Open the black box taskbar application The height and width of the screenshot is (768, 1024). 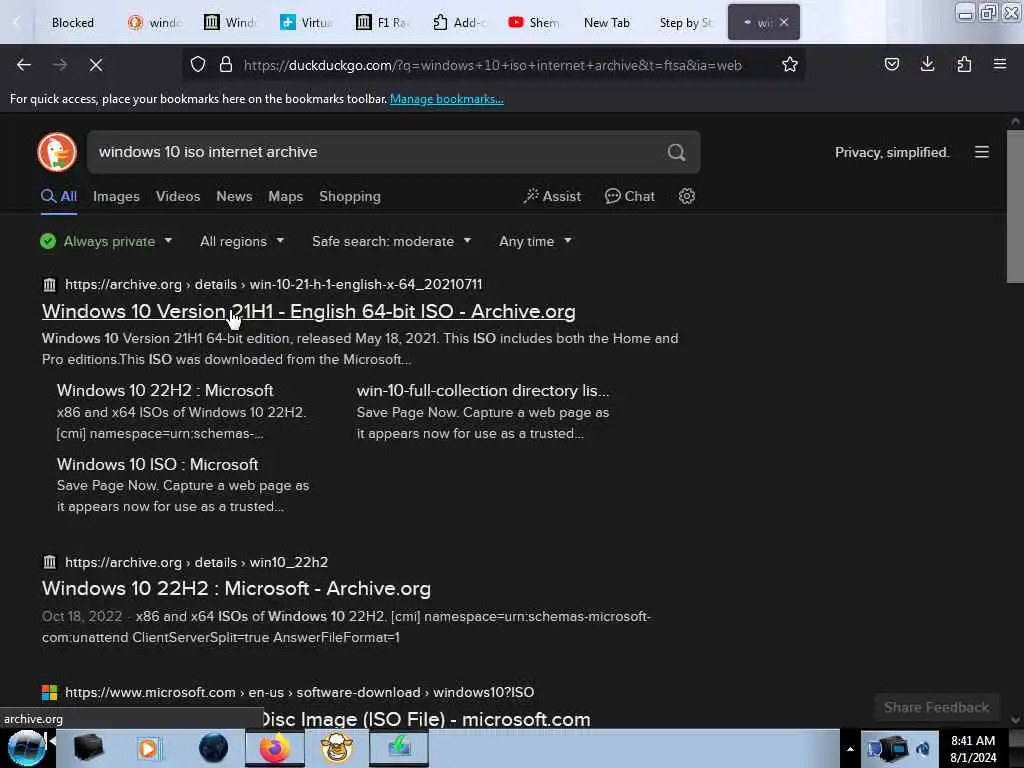[x=88, y=748]
